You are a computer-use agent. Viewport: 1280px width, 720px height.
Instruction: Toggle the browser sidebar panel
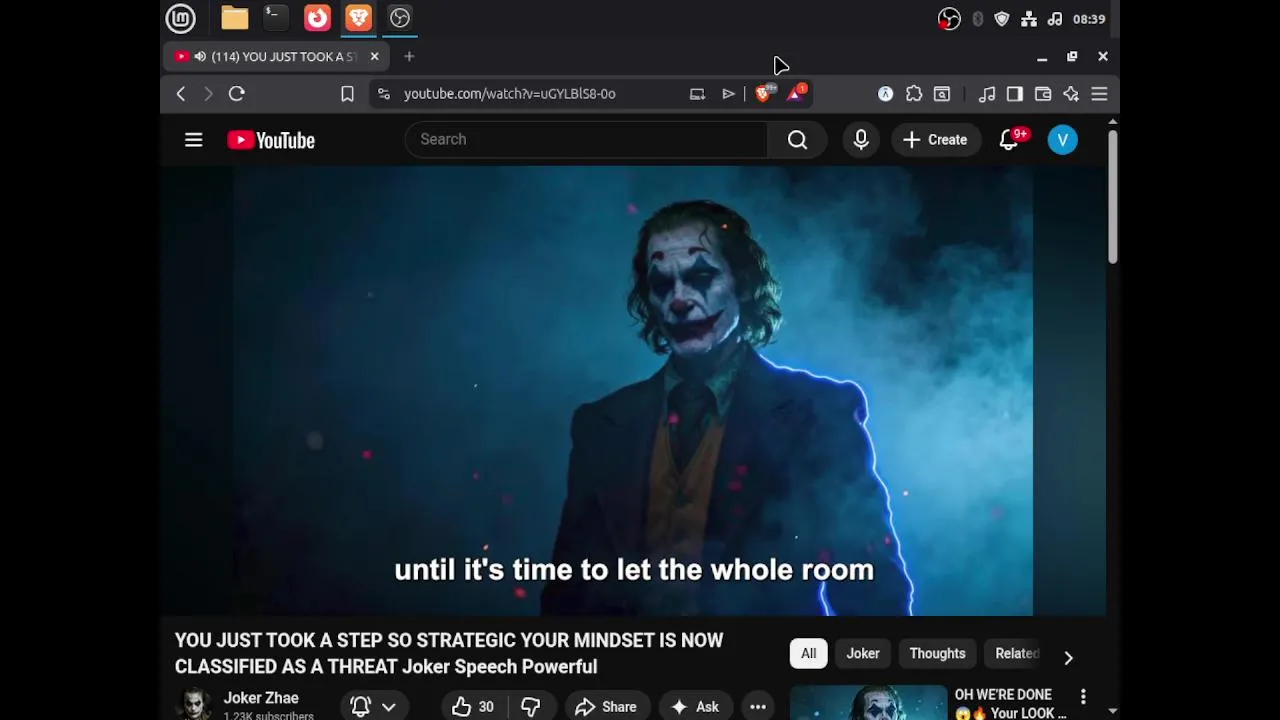click(1015, 94)
